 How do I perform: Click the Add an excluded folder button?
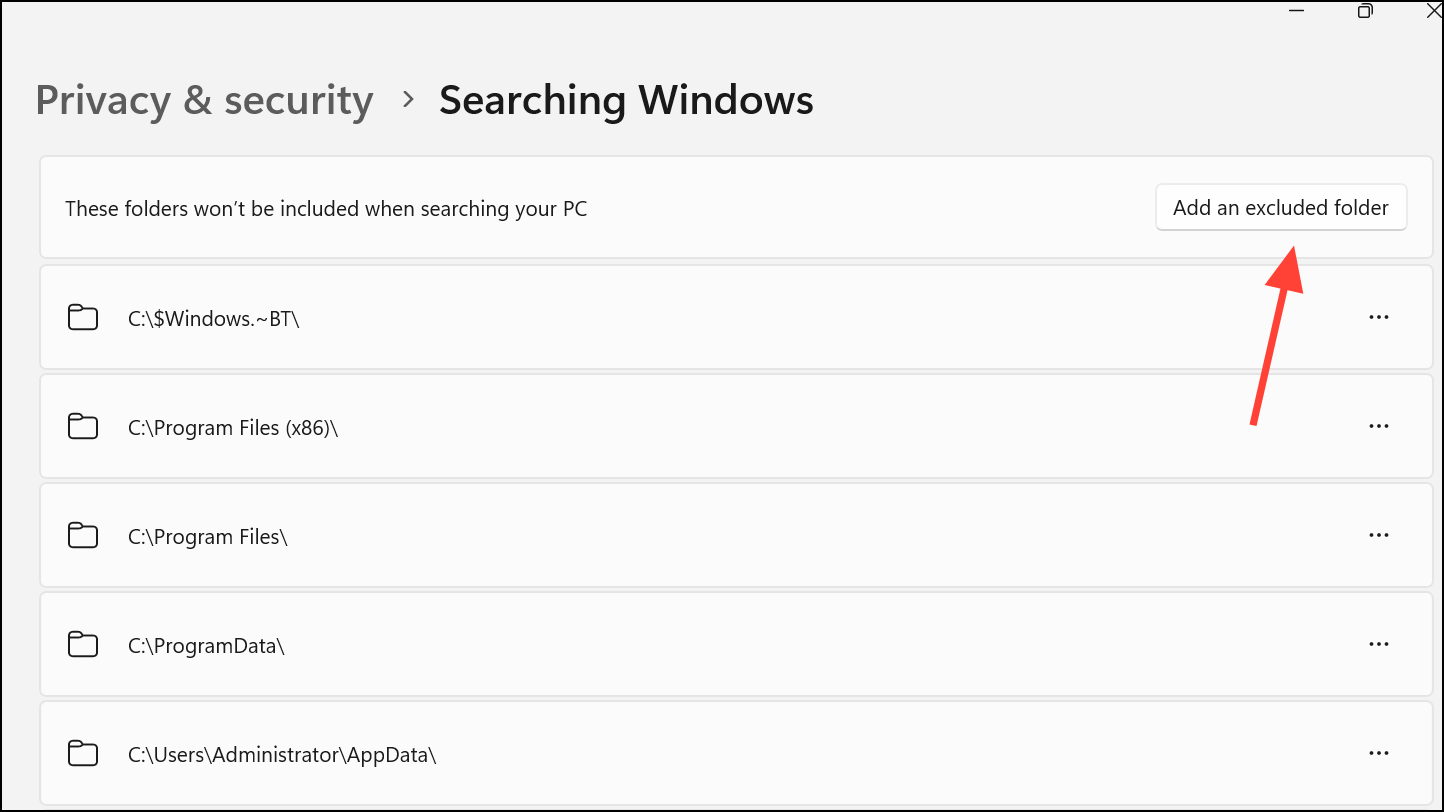pyautogui.click(x=1280, y=208)
